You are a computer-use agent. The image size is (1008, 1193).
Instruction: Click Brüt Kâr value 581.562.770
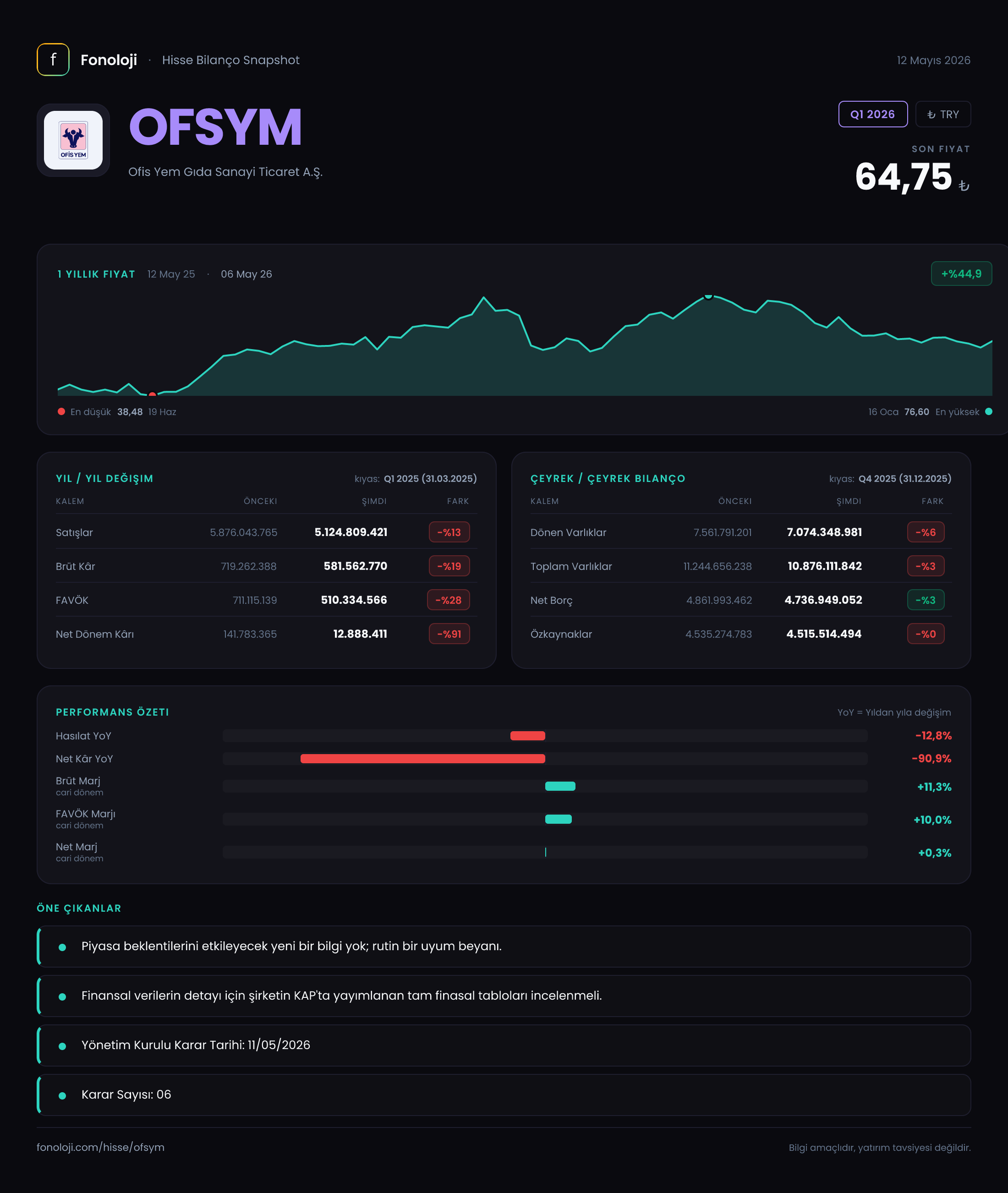click(356, 566)
